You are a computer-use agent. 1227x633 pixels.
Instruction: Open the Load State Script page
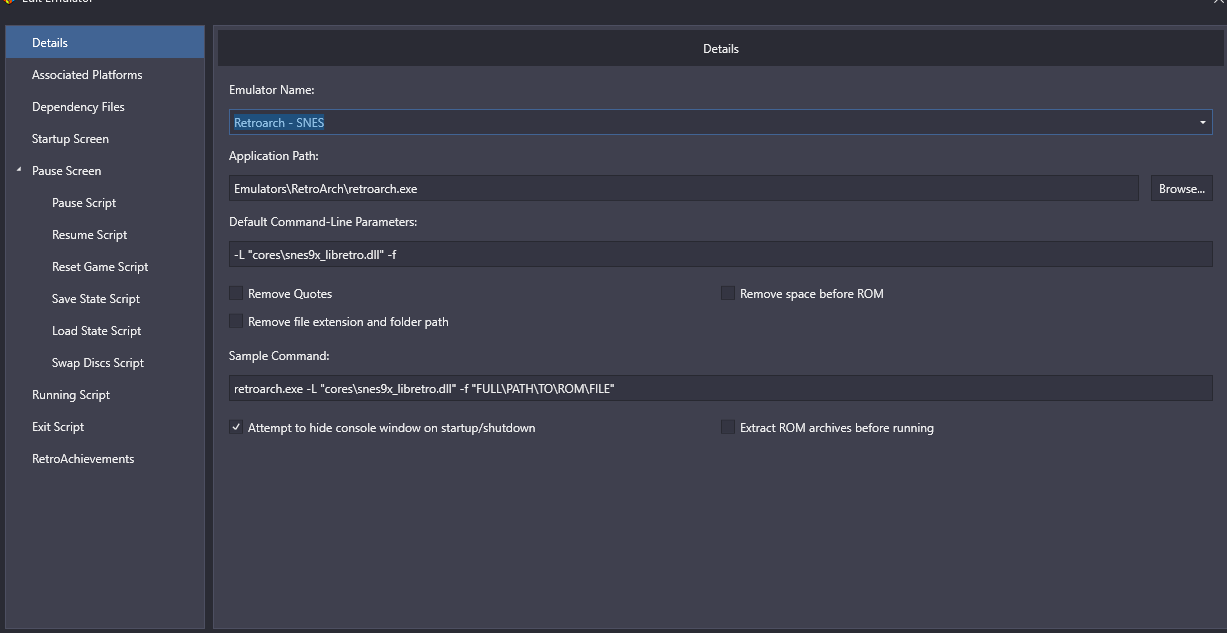(96, 331)
